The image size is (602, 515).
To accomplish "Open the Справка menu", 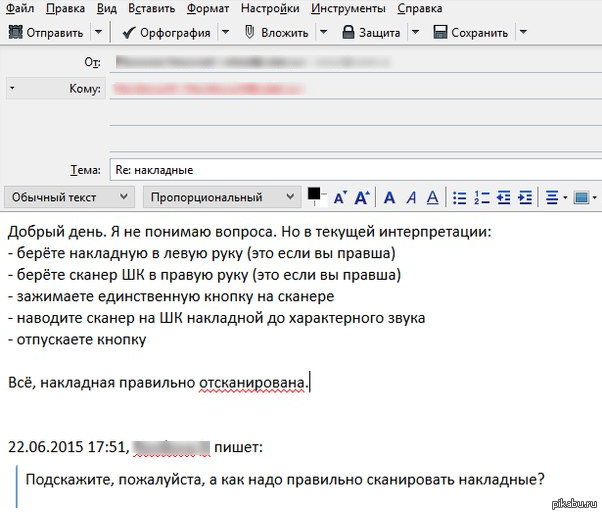I will click(420, 8).
